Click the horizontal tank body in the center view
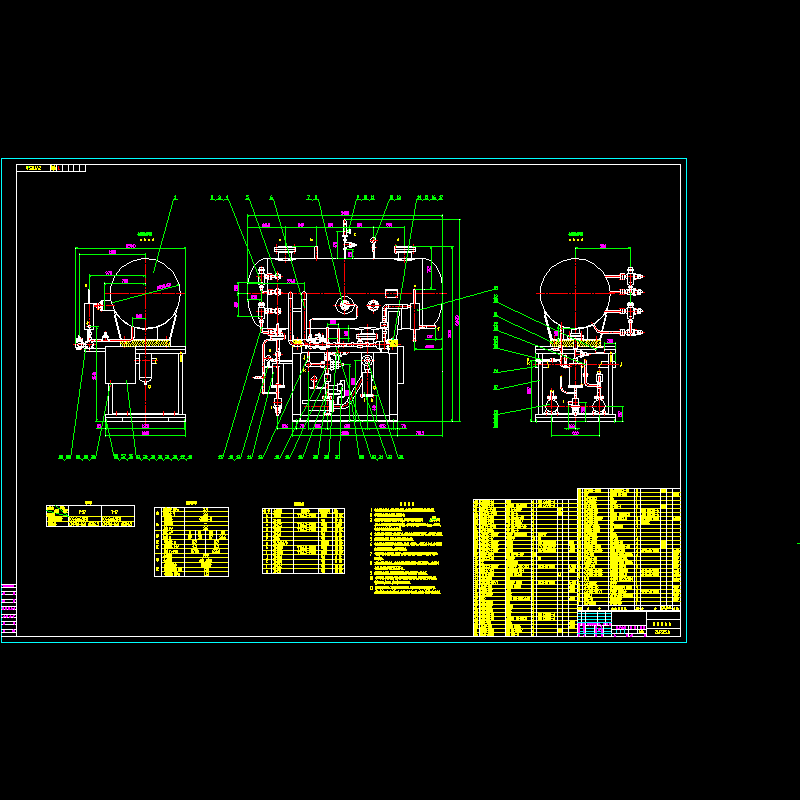 pos(345,275)
